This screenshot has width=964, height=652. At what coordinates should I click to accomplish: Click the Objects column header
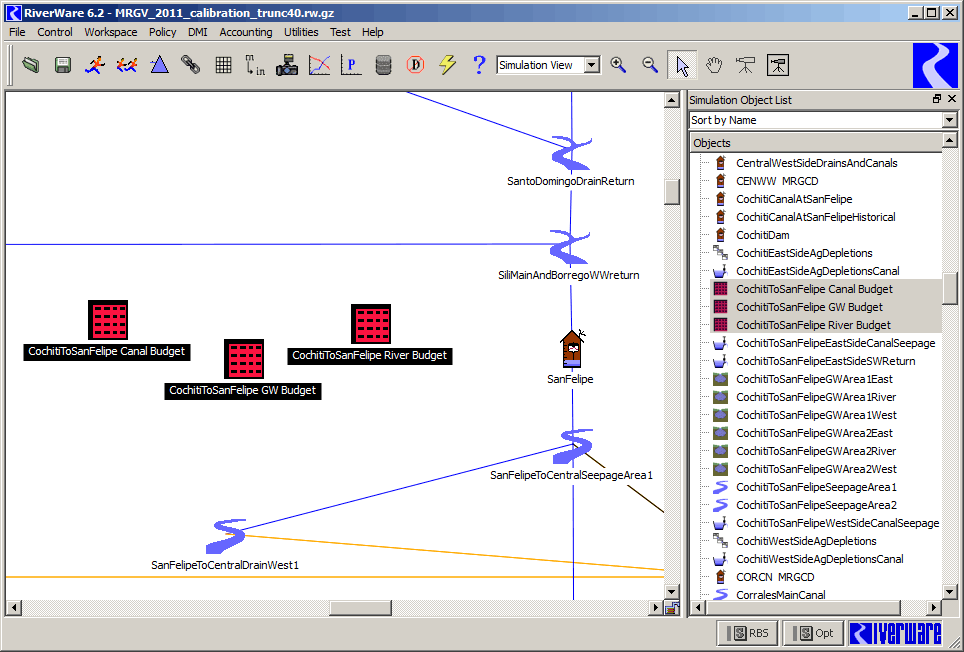816,143
